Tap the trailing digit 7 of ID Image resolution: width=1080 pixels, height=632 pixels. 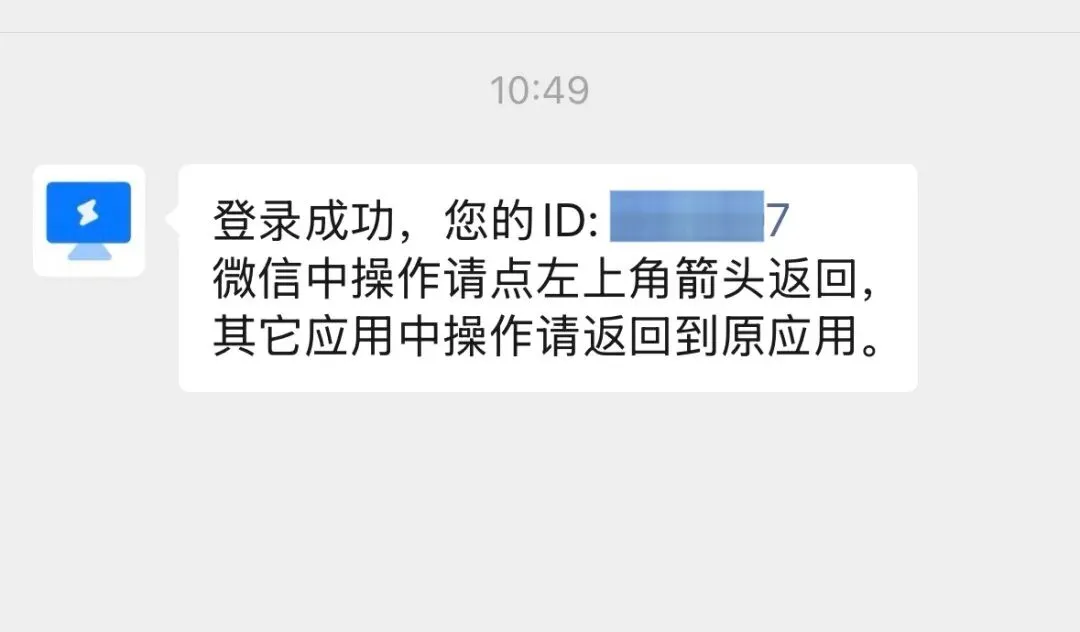(777, 220)
